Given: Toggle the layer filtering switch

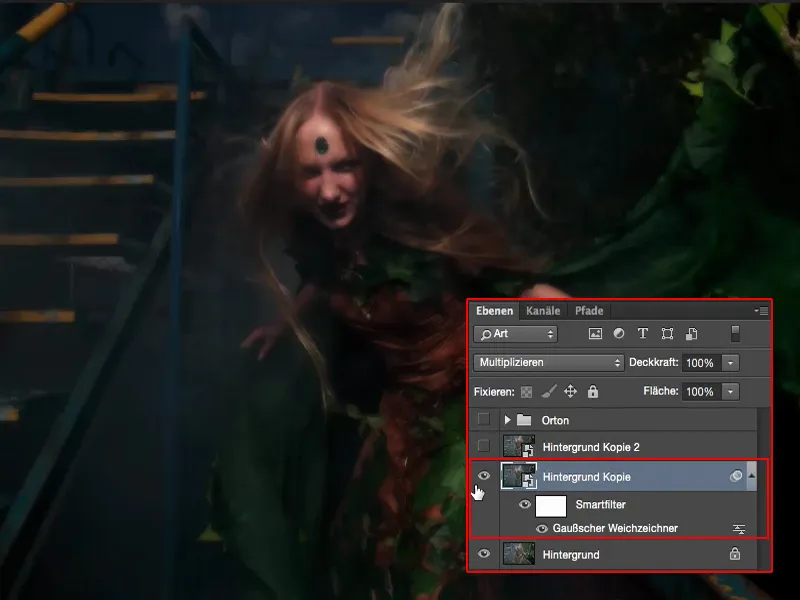Looking at the screenshot, I should 735,334.
